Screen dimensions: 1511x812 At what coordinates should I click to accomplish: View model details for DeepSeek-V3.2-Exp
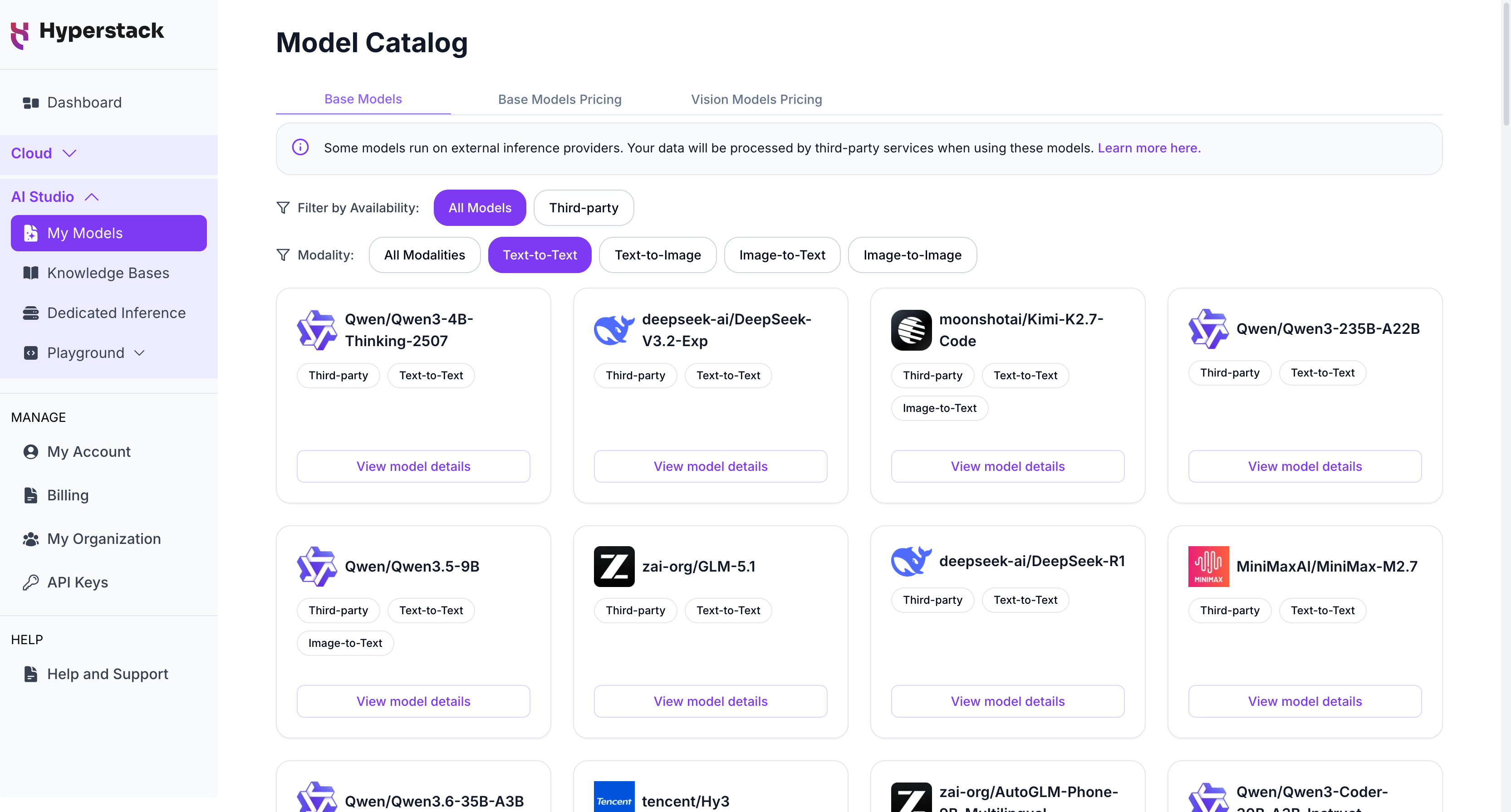(x=710, y=467)
